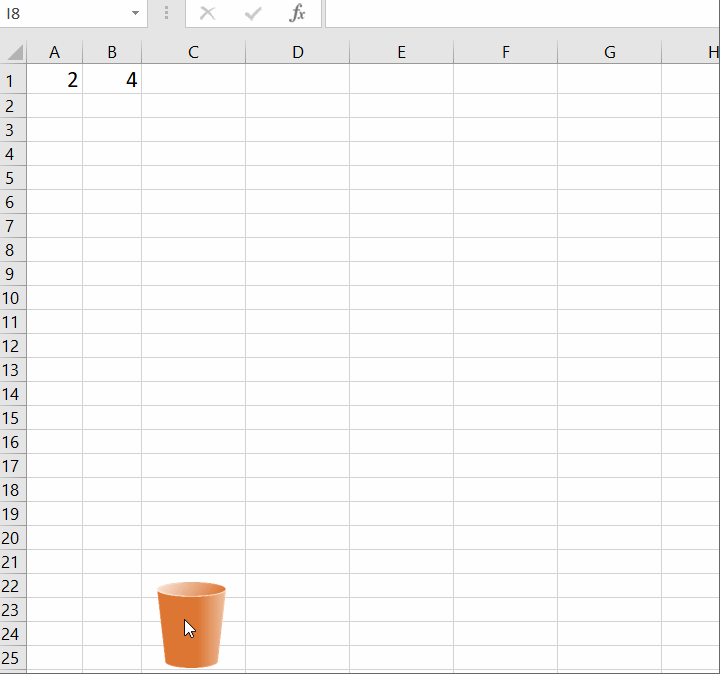Select column E header

pos(401,53)
